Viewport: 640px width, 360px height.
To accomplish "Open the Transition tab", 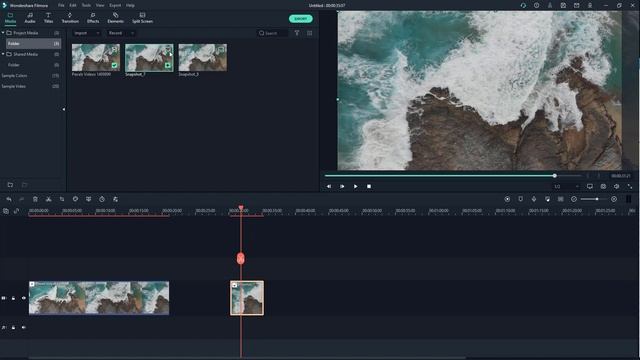I will [70, 18].
